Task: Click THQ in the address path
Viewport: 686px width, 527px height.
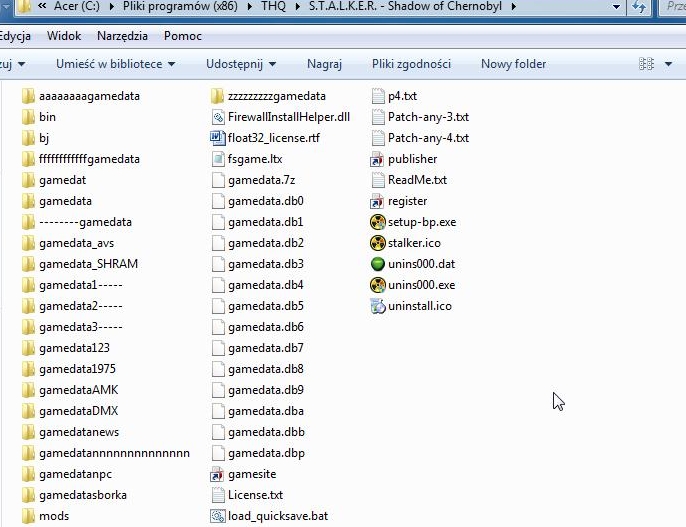Action: [x=273, y=6]
